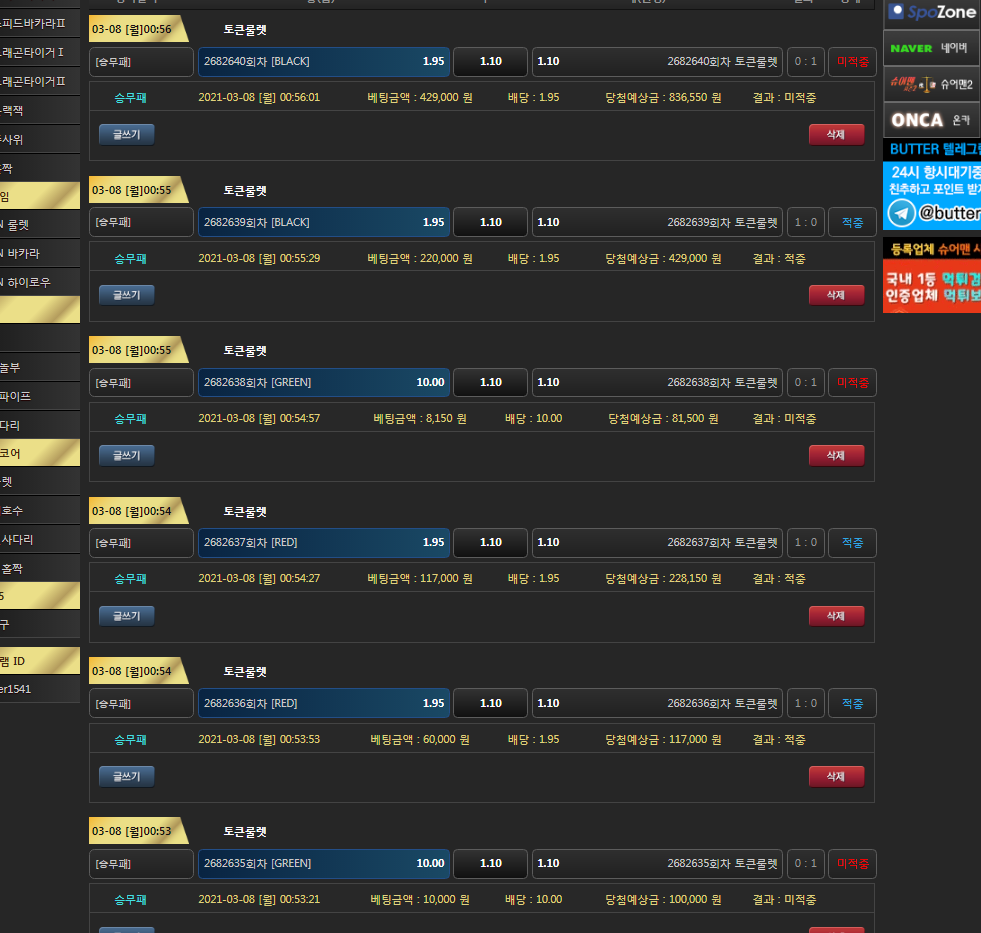Open the BUTTER 텔레그램 banner header

pos(932,150)
